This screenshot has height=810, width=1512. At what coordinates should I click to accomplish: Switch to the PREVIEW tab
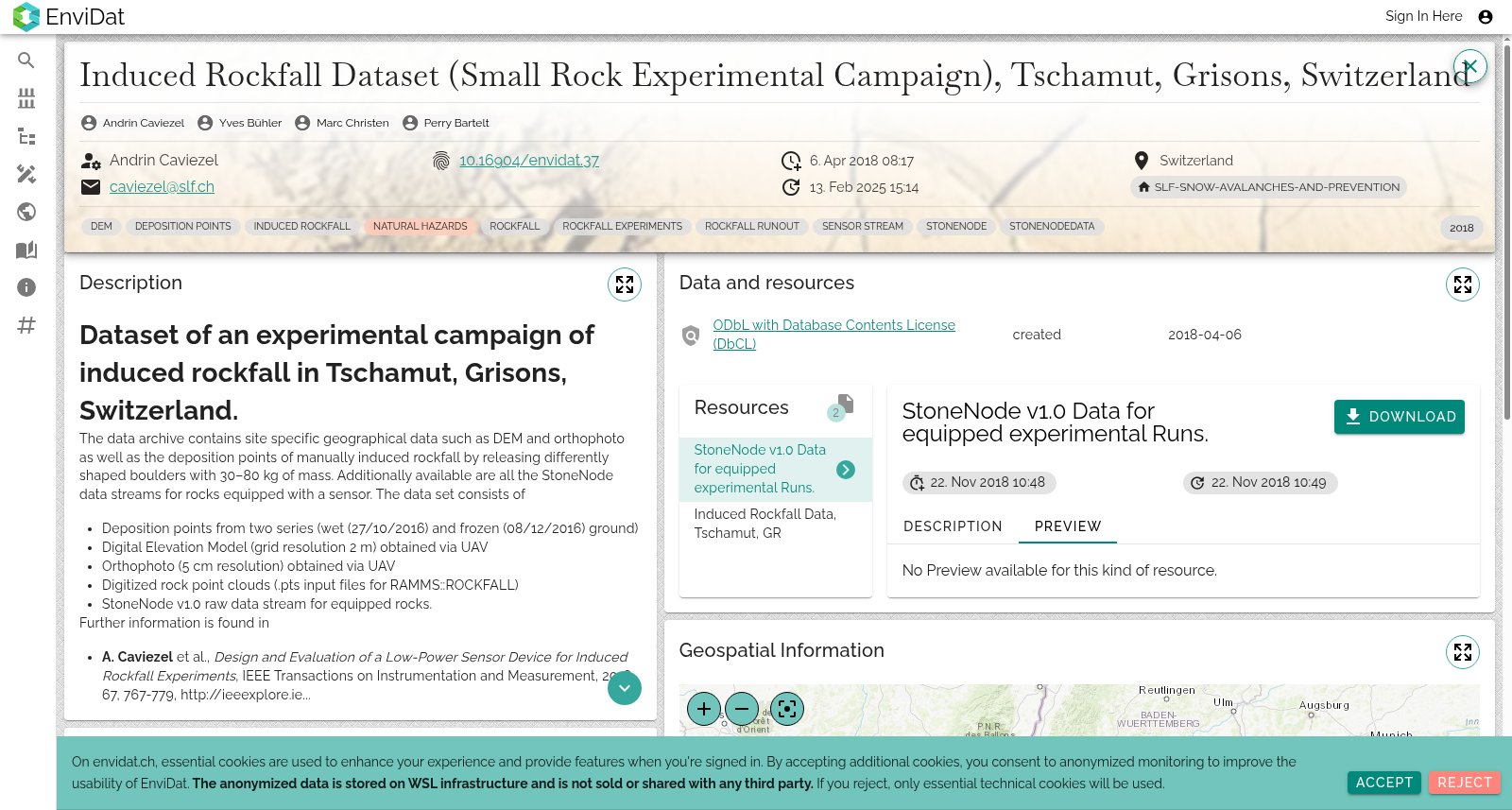coord(1068,526)
